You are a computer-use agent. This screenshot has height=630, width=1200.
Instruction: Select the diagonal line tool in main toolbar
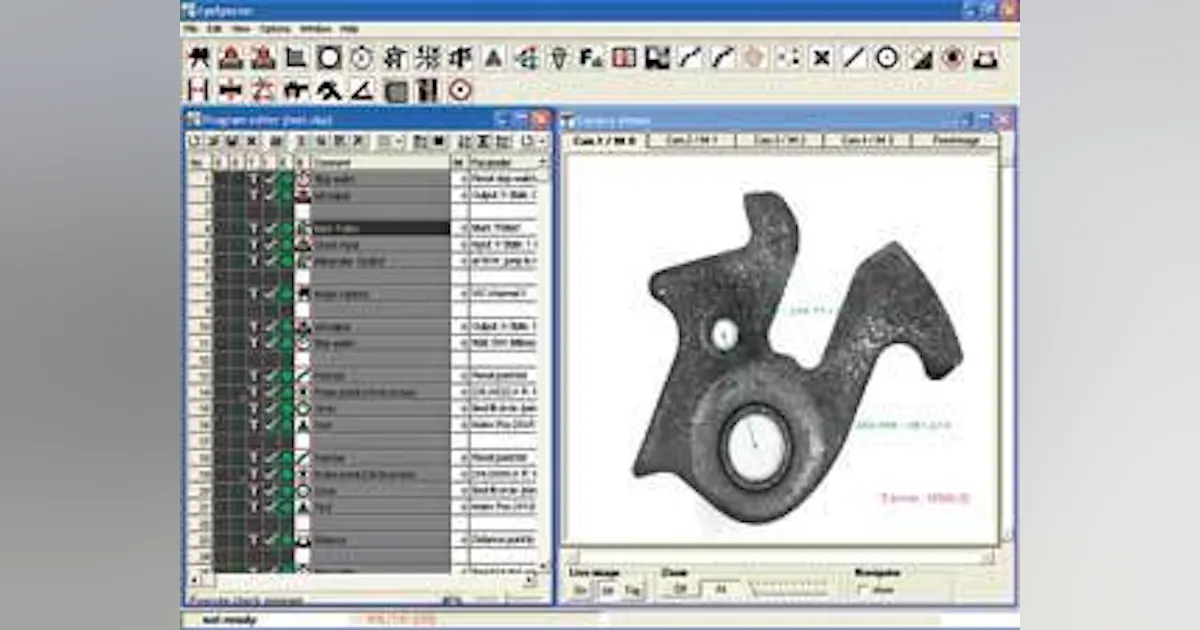[853, 58]
